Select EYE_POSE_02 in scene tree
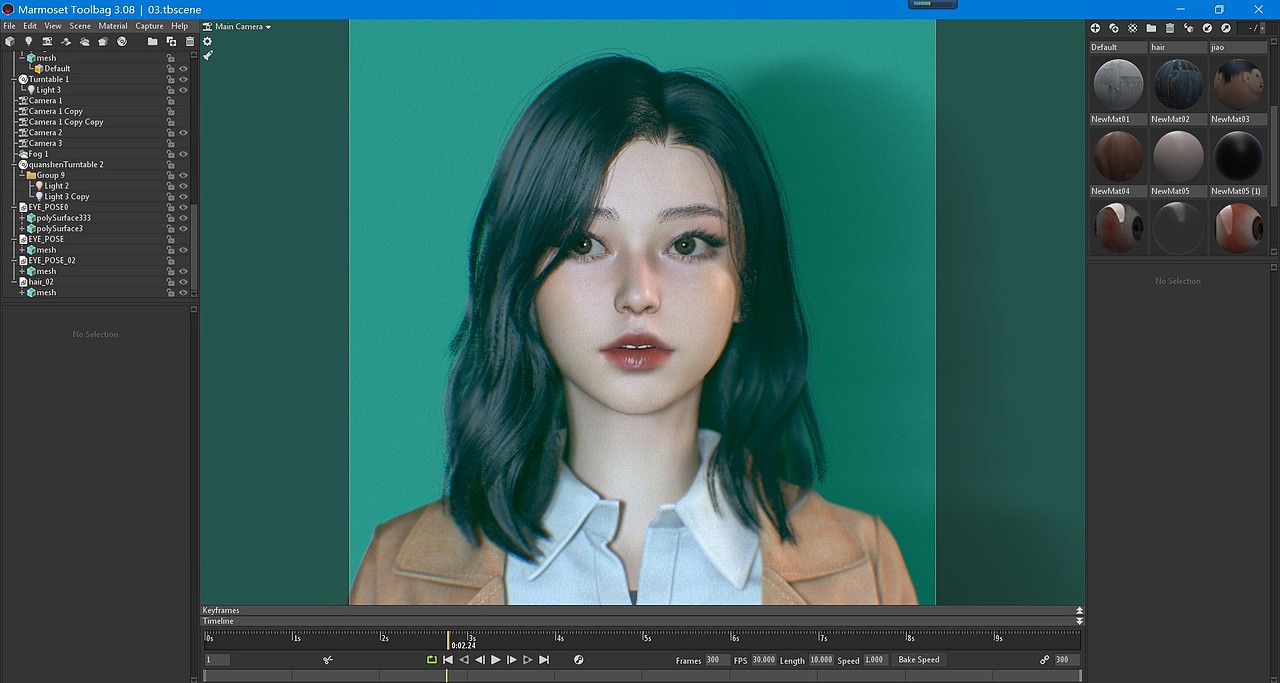Image resolution: width=1280 pixels, height=683 pixels. point(52,261)
